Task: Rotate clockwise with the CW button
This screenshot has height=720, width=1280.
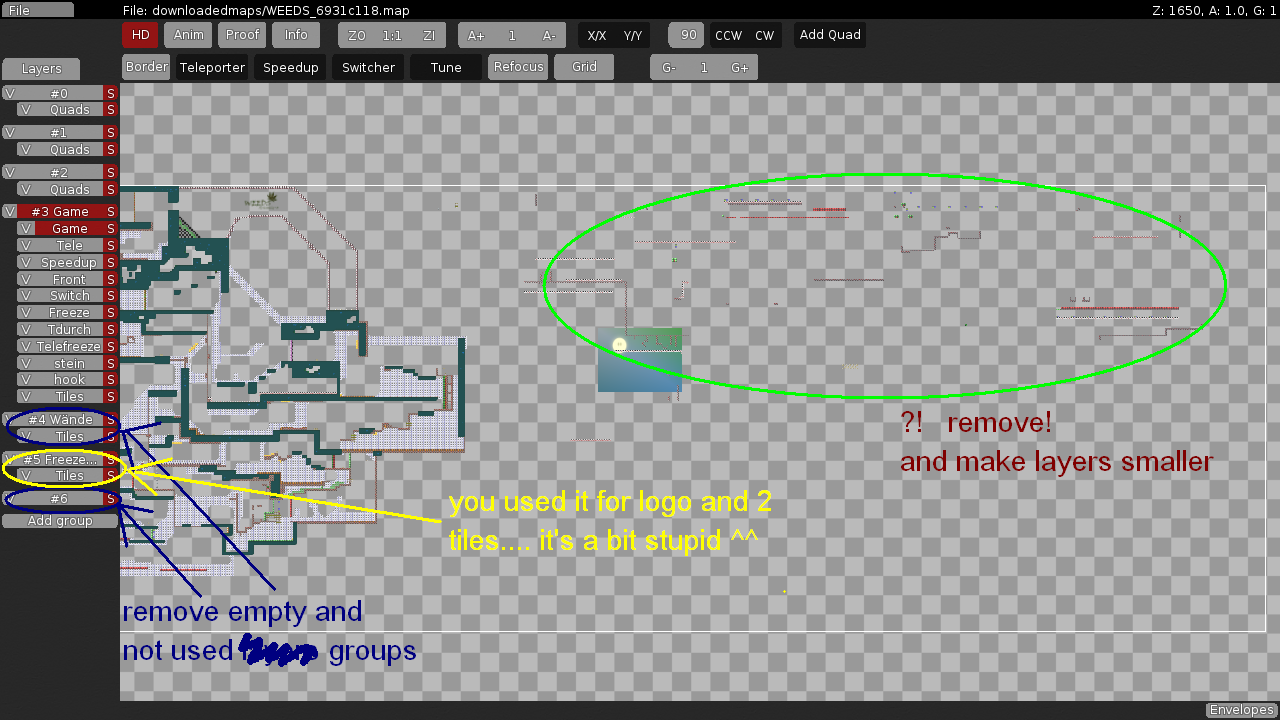Action: [x=764, y=35]
